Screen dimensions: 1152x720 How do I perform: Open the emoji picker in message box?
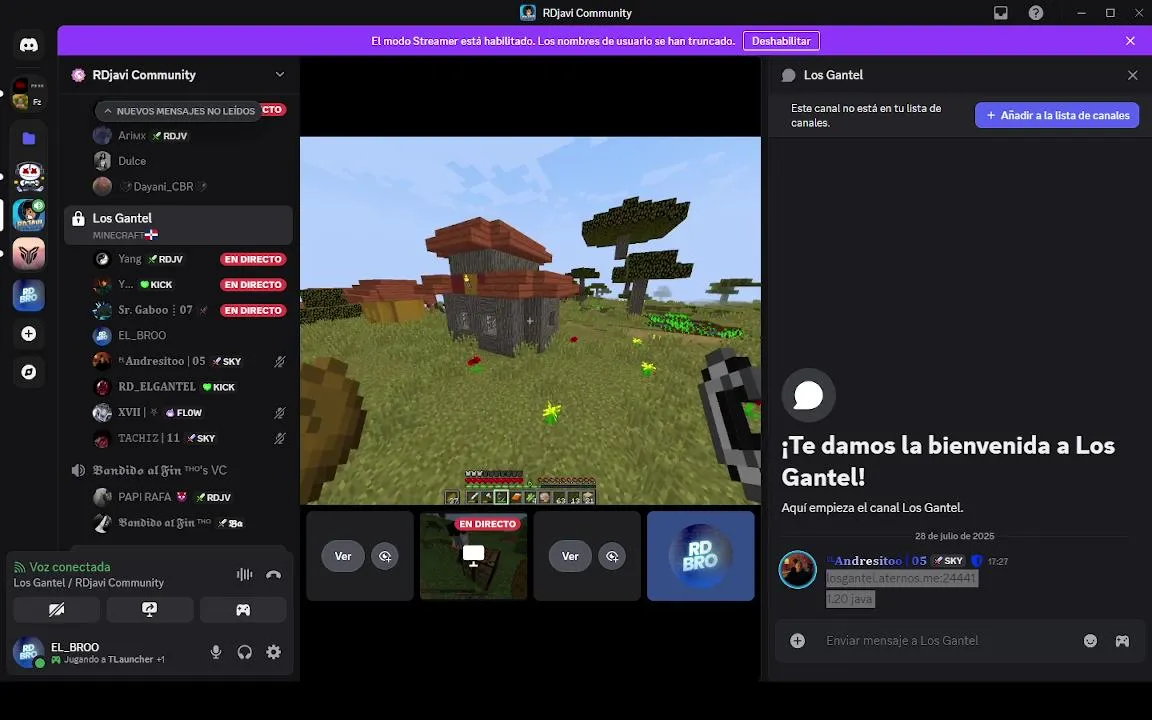pos(1090,641)
